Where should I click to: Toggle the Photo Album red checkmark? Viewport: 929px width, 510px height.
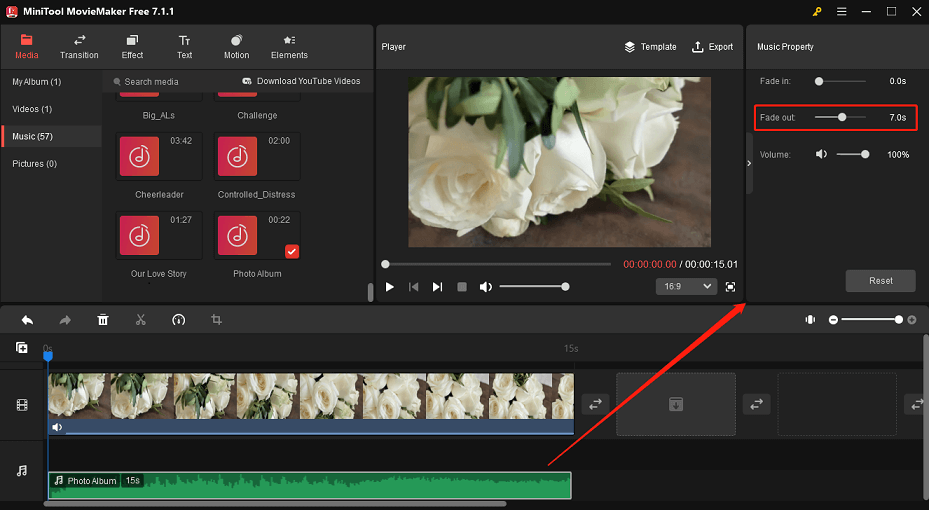pyautogui.click(x=291, y=252)
